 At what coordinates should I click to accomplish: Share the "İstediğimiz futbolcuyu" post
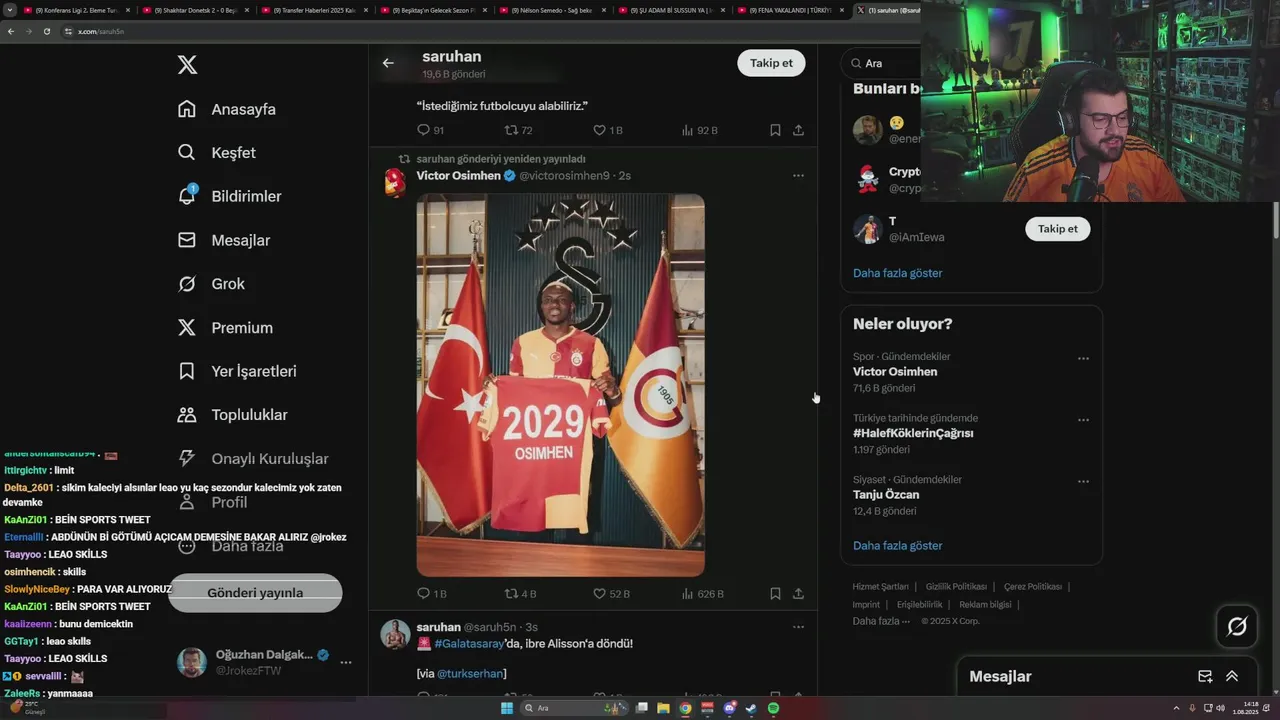click(798, 130)
